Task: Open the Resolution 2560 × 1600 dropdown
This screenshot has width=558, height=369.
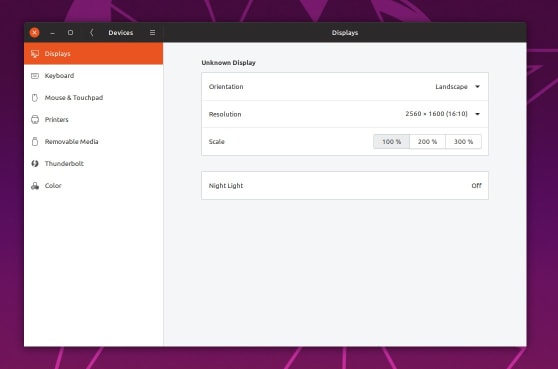Action: [443, 114]
